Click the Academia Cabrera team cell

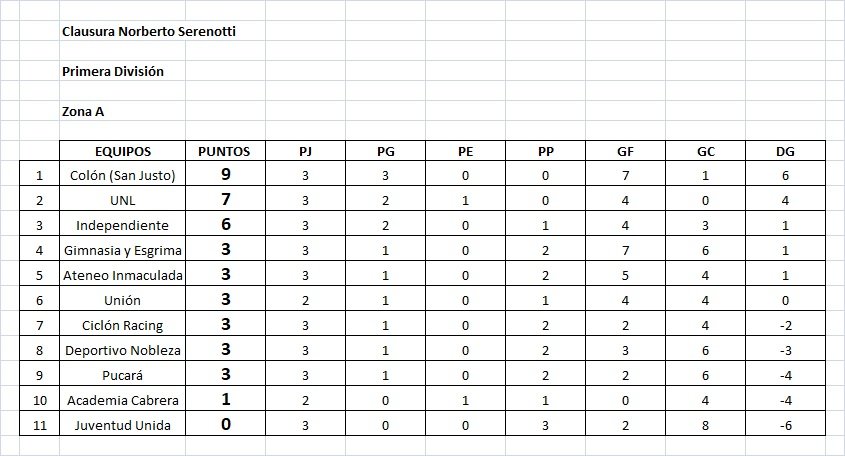click(x=122, y=400)
